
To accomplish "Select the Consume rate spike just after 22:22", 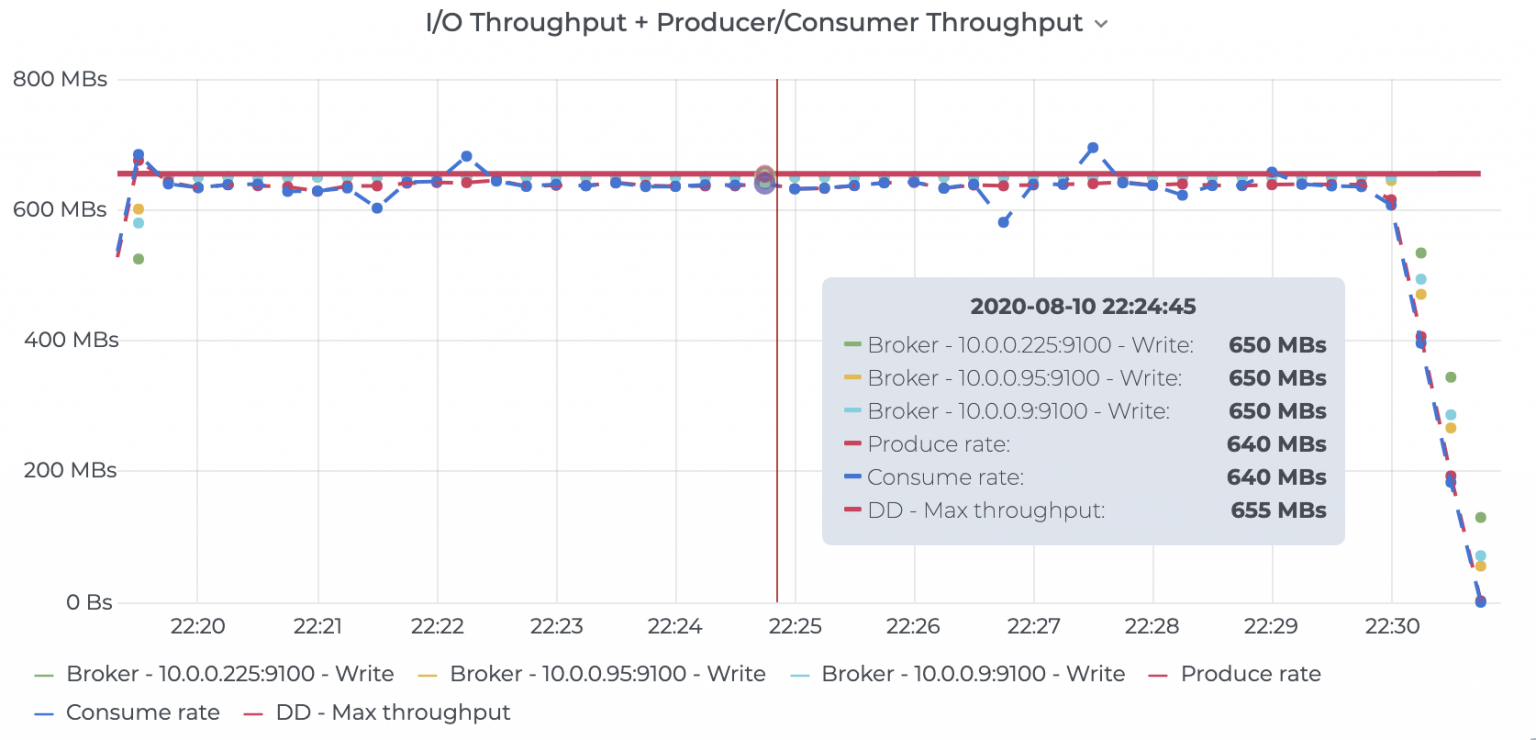I will tap(466, 156).
